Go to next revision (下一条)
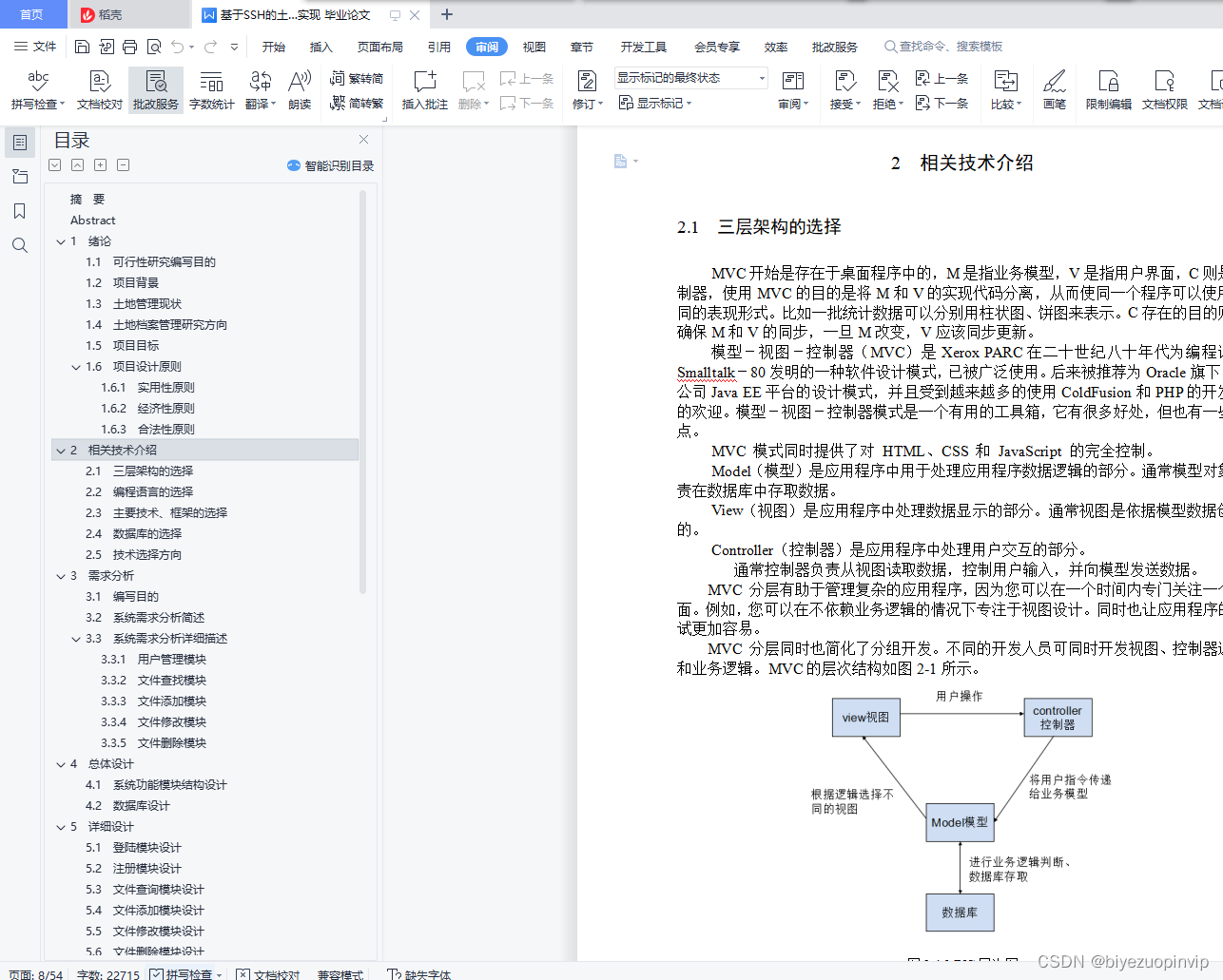 [942, 103]
